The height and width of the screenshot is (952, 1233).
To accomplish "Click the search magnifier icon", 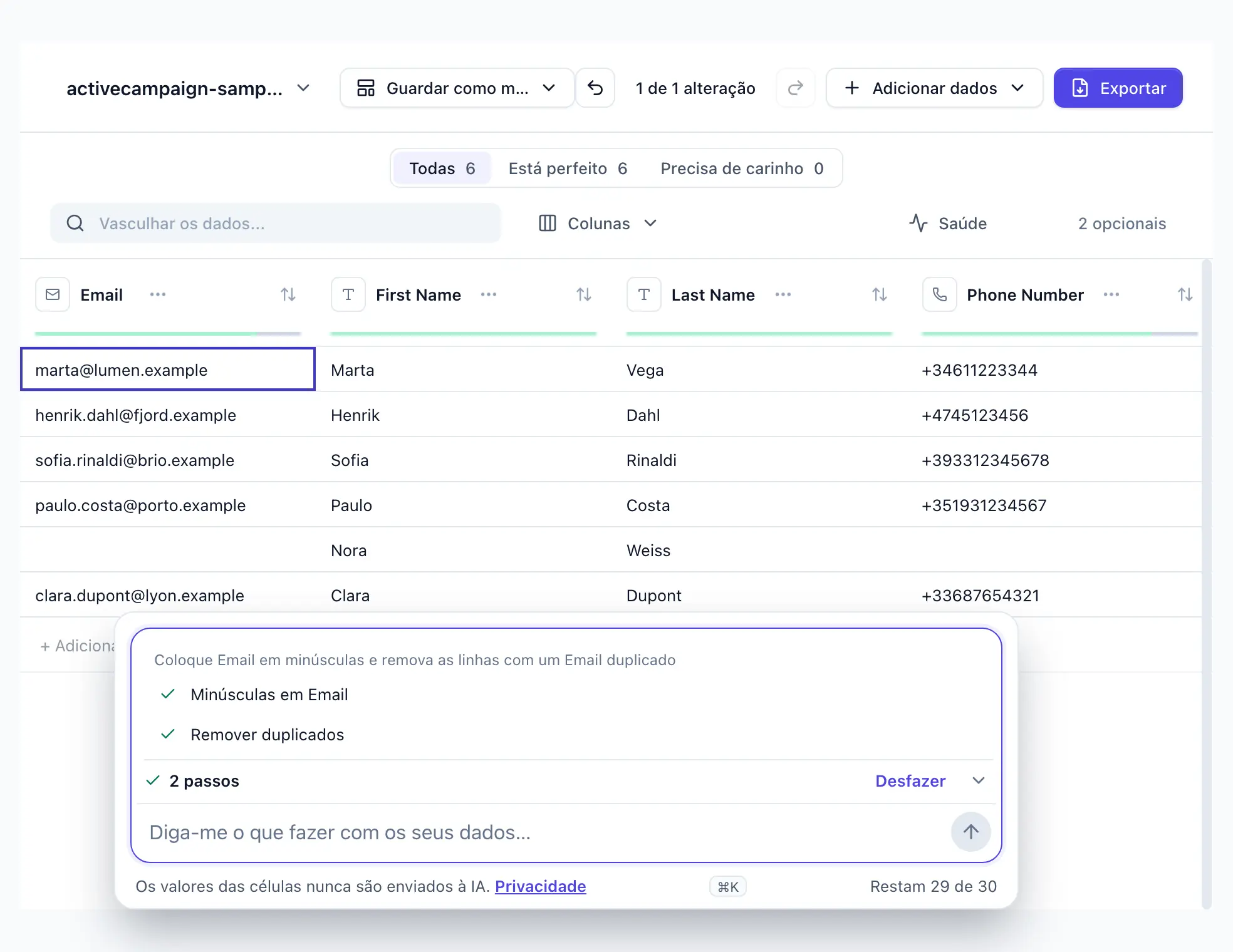I will 75,223.
